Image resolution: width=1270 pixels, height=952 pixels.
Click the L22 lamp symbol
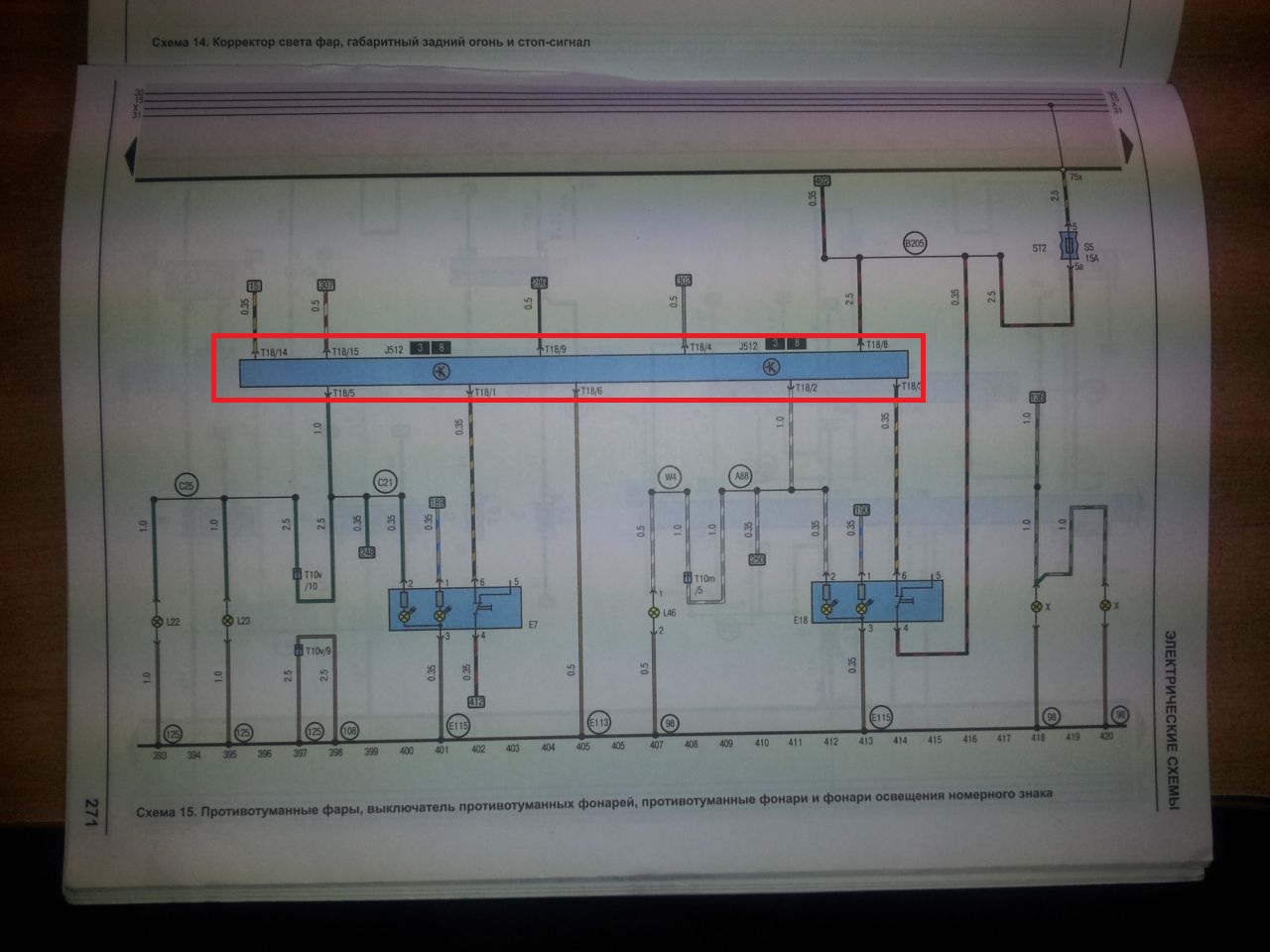tap(156, 621)
